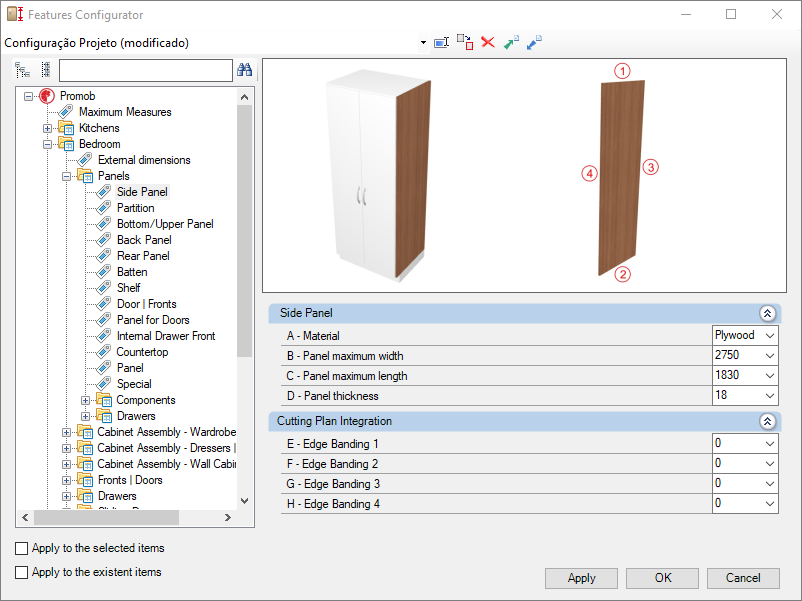Viewport: 802px width, 601px height.
Task: Click the white wardrobe preview image
Action: click(378, 175)
